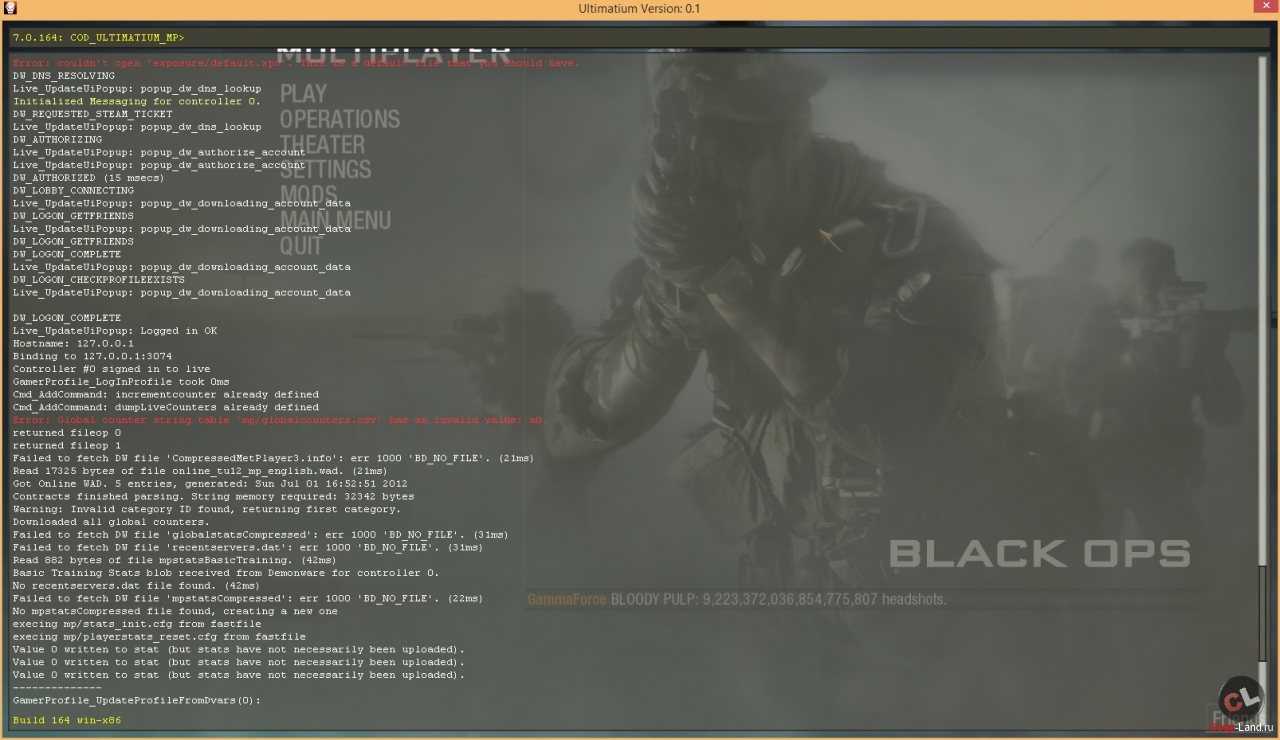Open the MODS menu item
This screenshot has height=740, width=1280.
[309, 195]
